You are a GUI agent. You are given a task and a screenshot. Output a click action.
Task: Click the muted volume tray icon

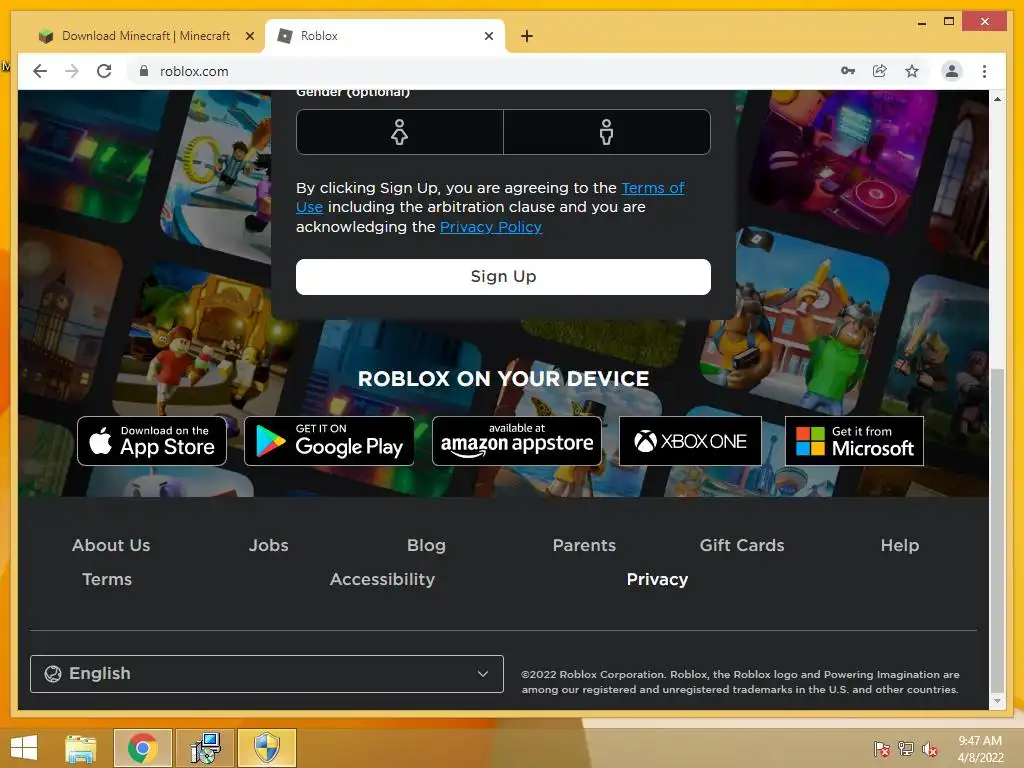(929, 749)
